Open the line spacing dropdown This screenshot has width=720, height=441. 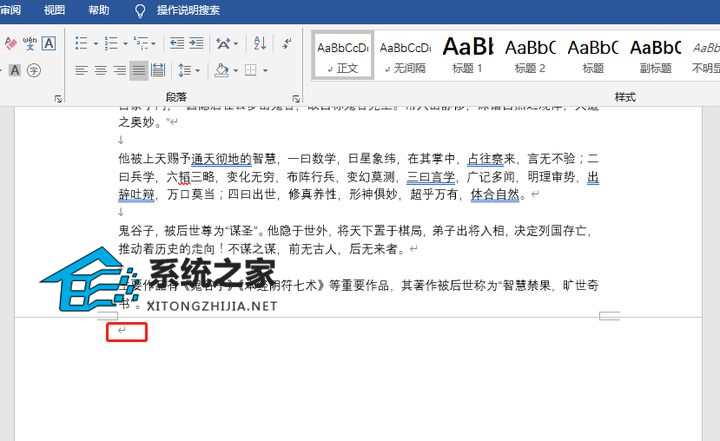(x=188, y=70)
